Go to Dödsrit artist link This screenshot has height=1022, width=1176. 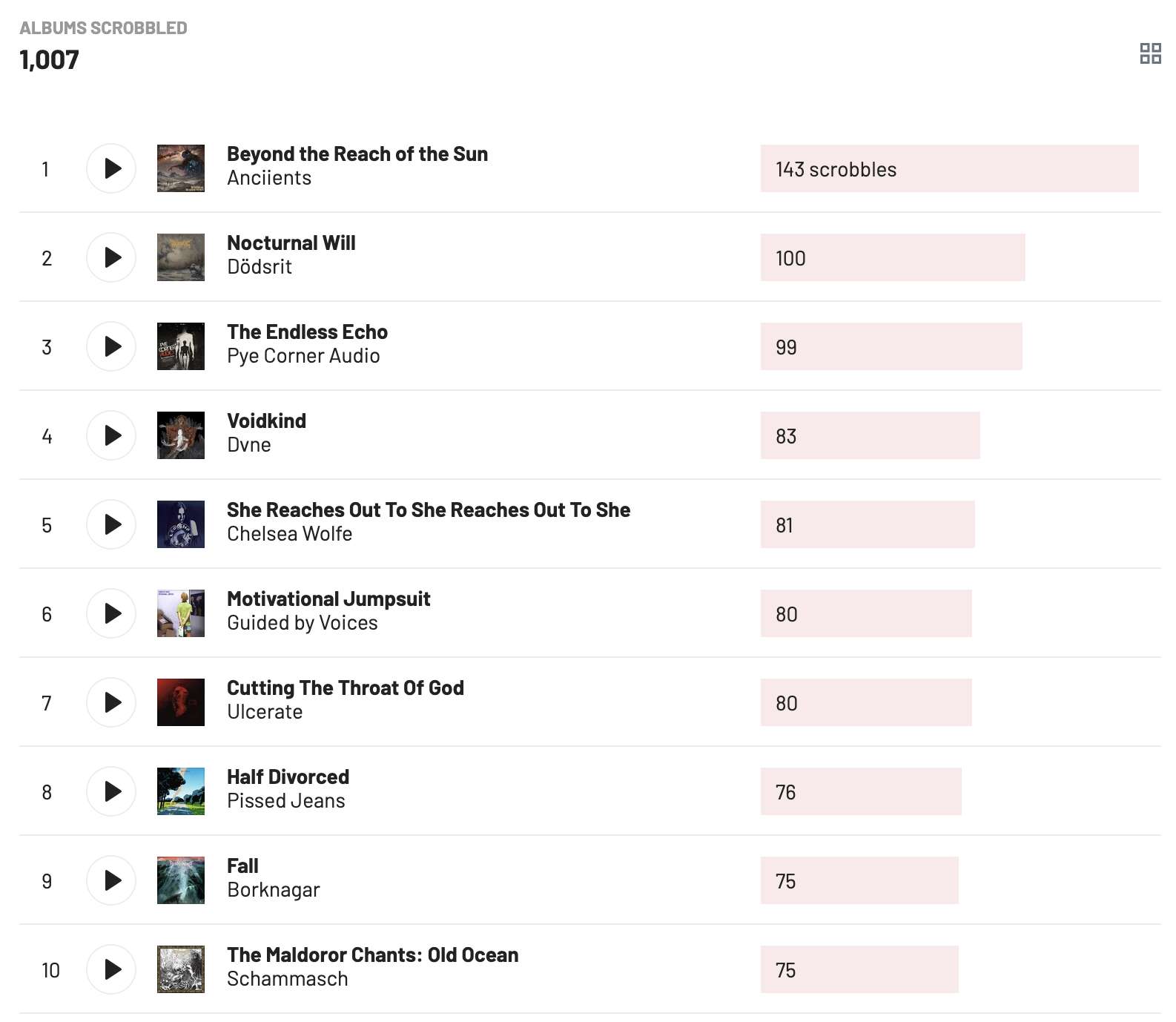click(260, 267)
